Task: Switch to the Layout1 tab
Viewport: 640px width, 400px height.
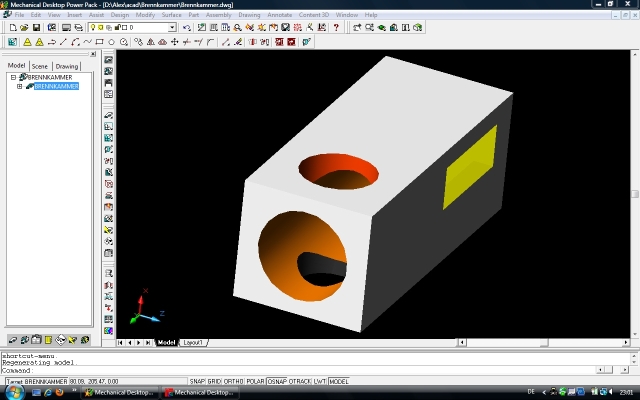Action: click(192, 343)
